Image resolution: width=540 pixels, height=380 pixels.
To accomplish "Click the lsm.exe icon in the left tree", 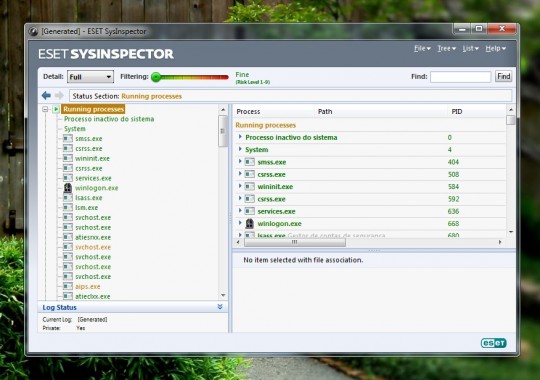I will (68, 207).
